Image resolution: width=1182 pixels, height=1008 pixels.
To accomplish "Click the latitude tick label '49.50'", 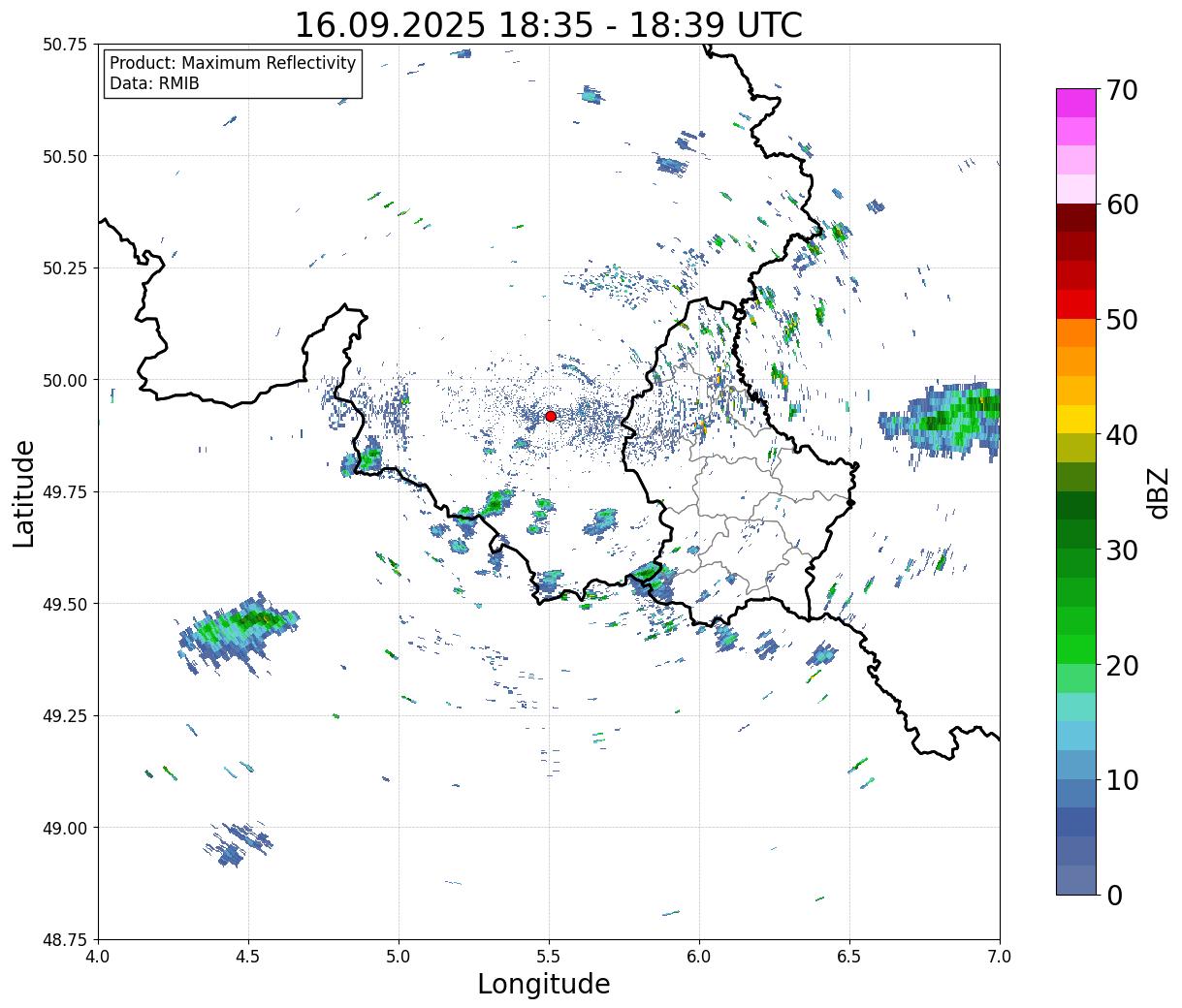I will (x=65, y=604).
